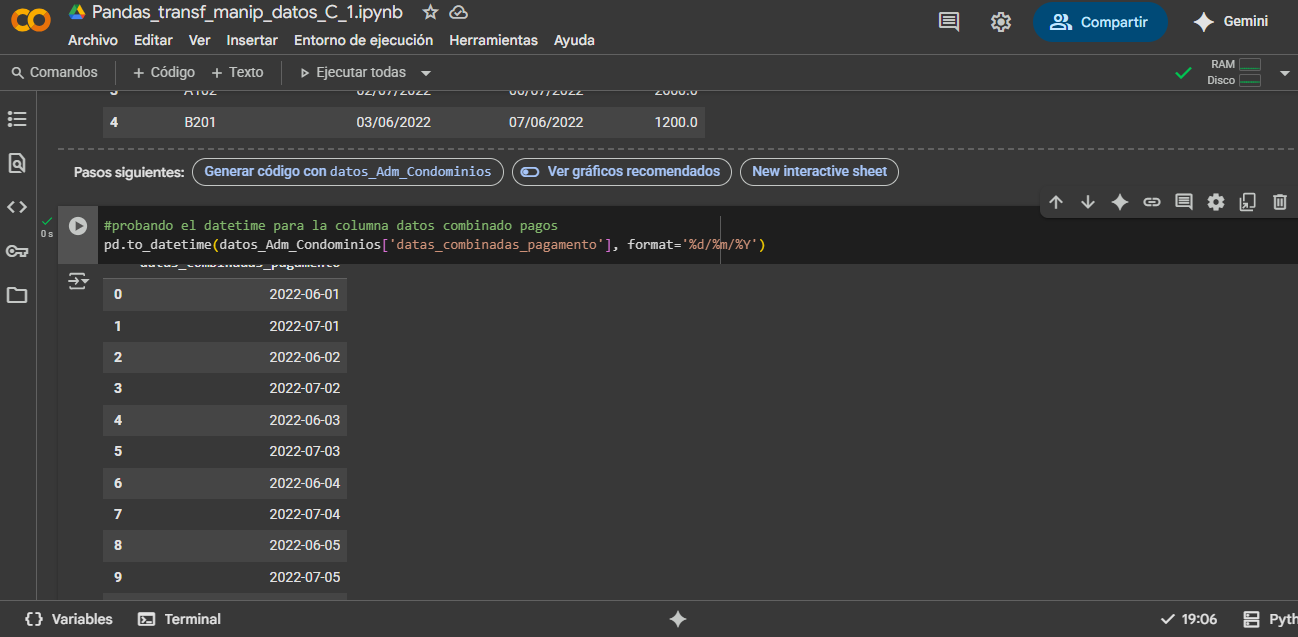Open the Ver menu
1298x637 pixels.
[200, 40]
